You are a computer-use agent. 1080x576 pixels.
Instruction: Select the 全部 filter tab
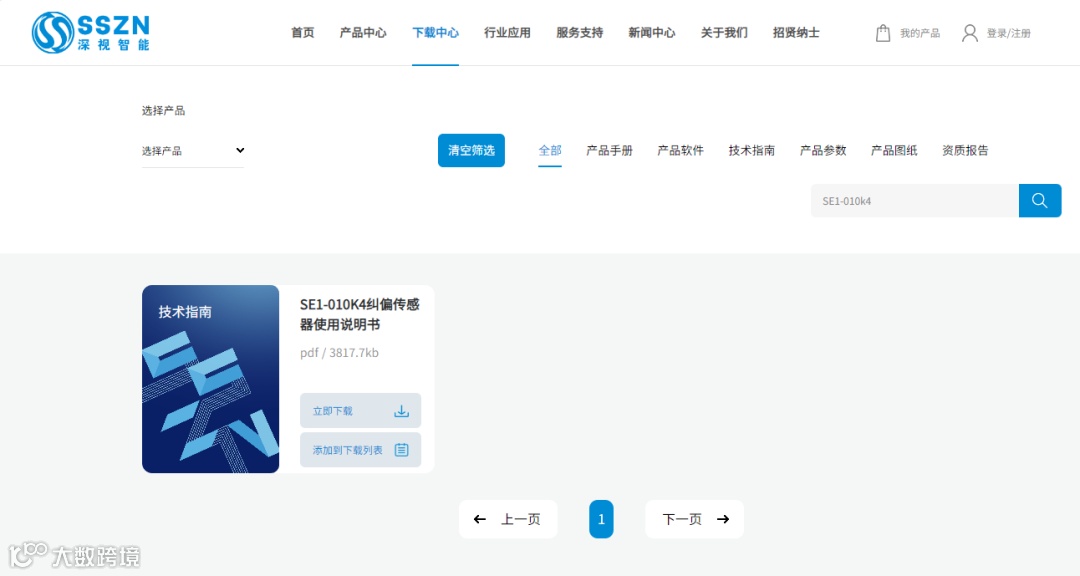coord(550,150)
